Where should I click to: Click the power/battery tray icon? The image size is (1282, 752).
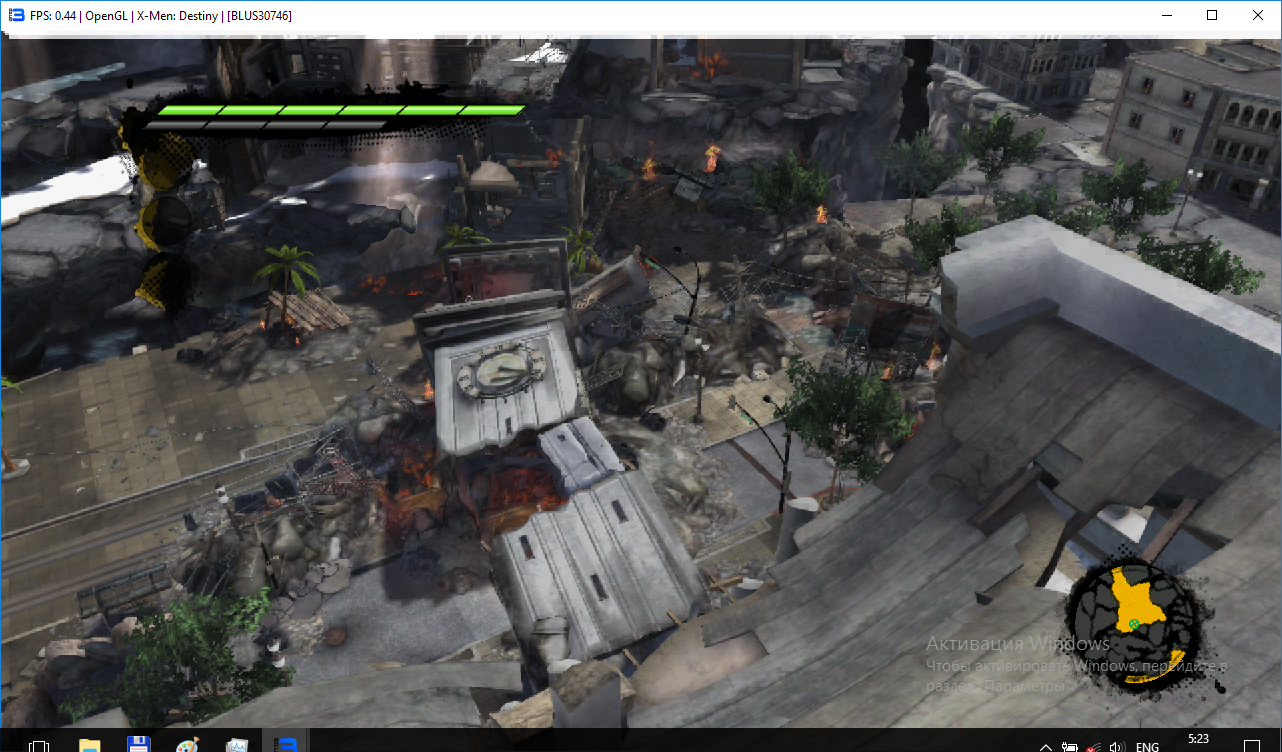click(1070, 746)
